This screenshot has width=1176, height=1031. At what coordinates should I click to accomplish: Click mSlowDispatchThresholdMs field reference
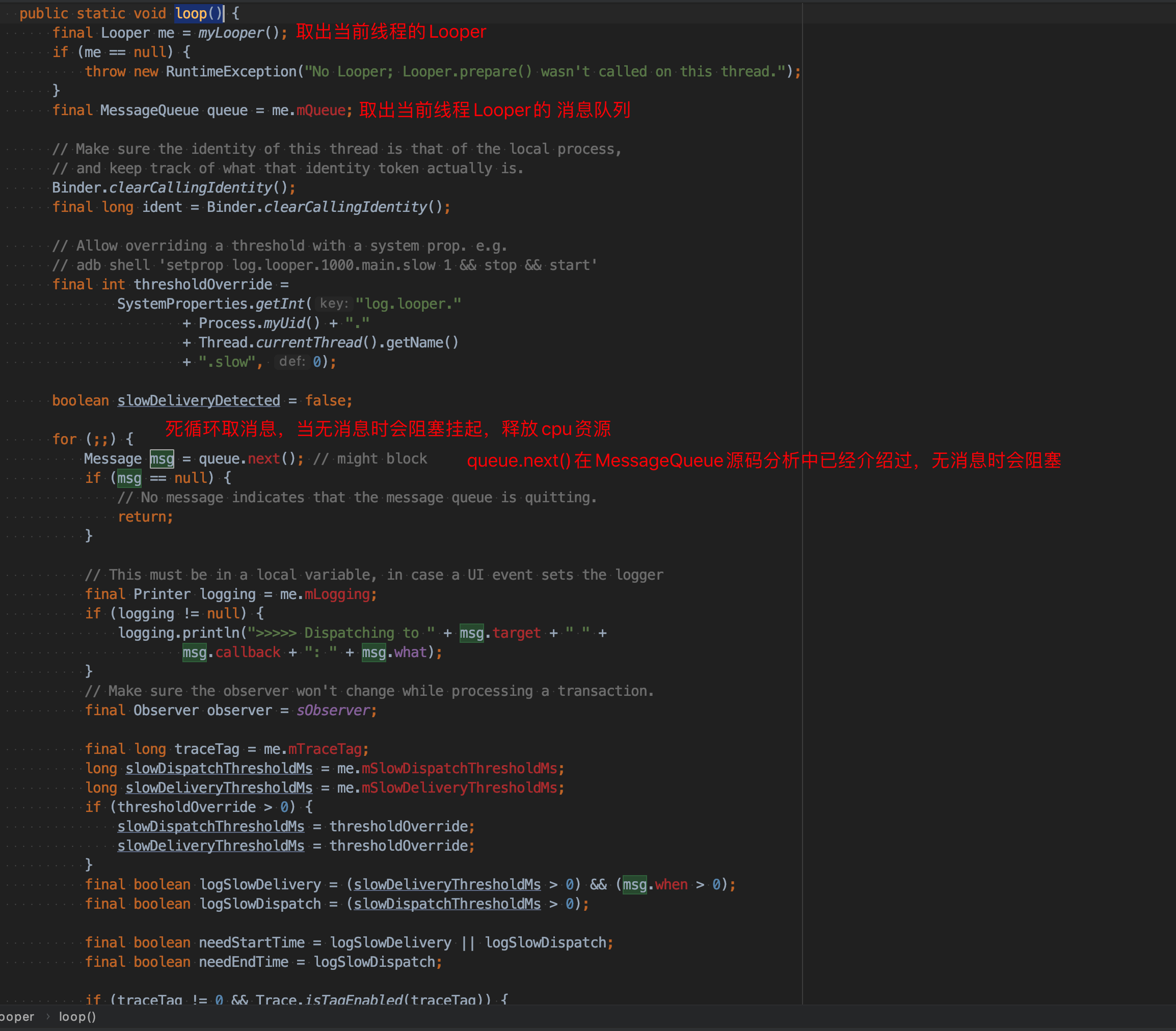pyautogui.click(x=459, y=768)
